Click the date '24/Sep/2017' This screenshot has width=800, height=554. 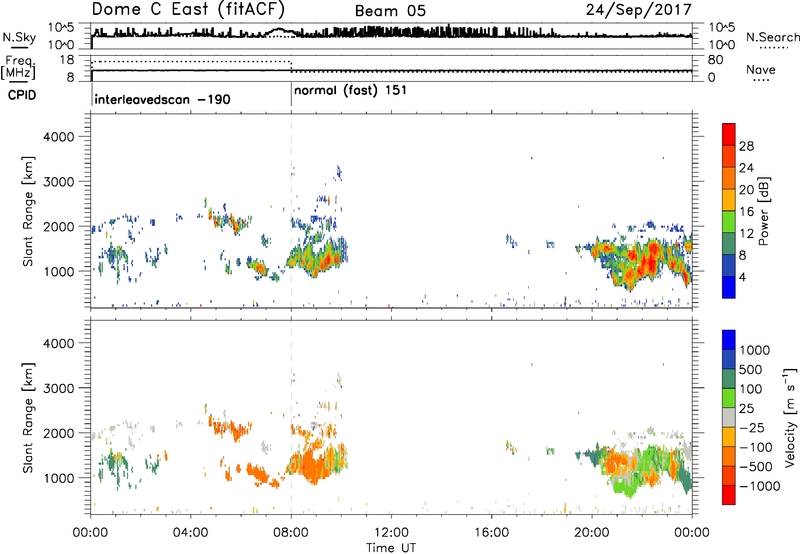click(x=638, y=9)
